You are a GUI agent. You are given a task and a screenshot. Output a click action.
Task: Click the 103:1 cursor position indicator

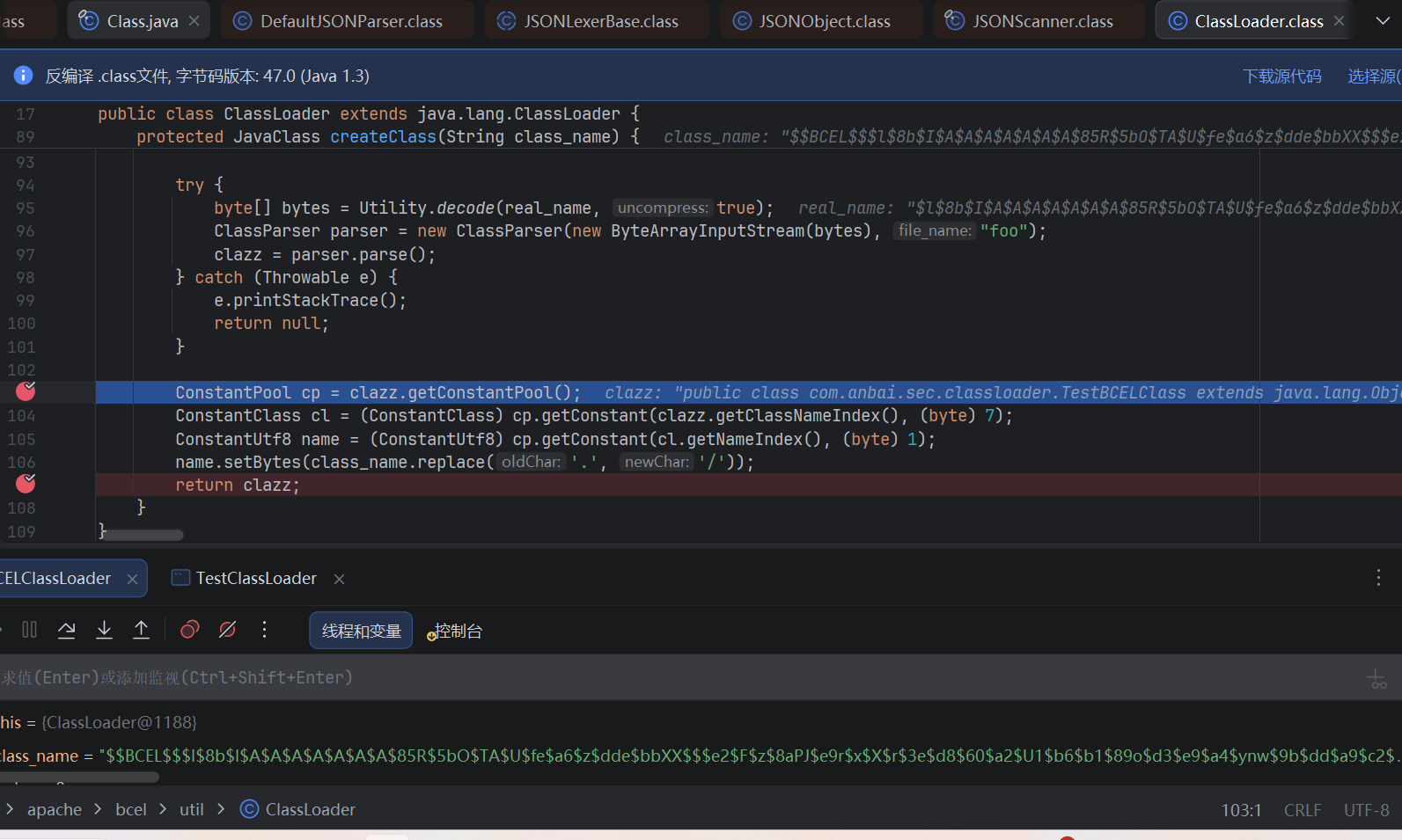pyautogui.click(x=1241, y=810)
